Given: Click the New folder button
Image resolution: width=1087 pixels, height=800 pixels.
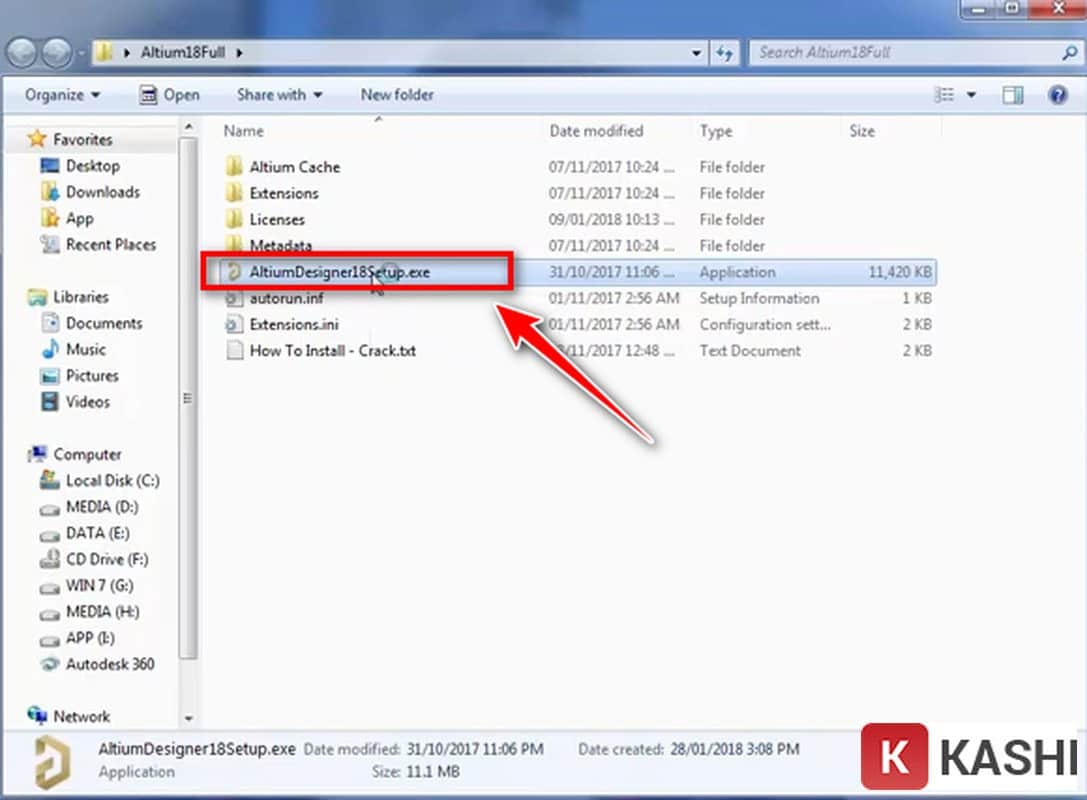Looking at the screenshot, I should [397, 94].
